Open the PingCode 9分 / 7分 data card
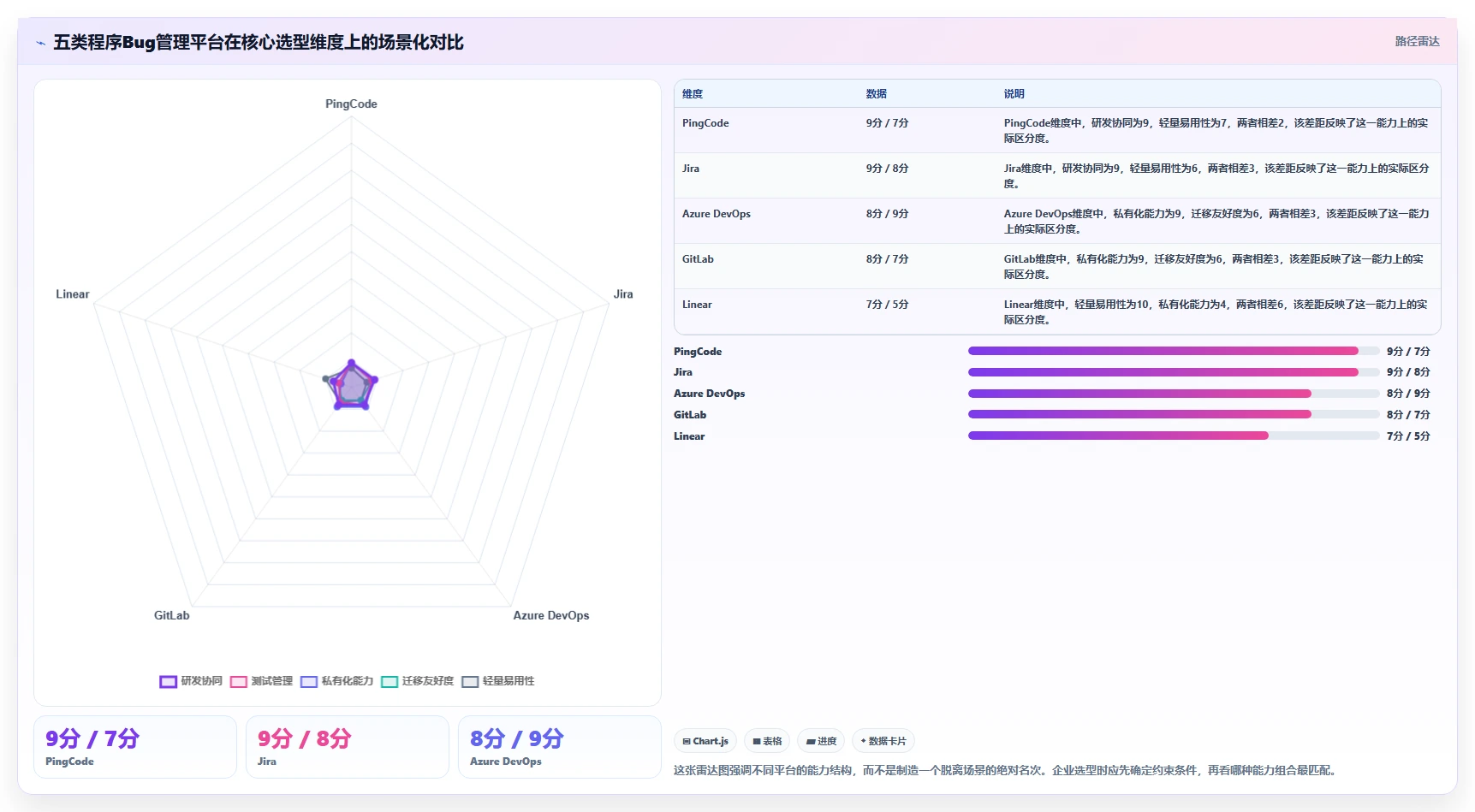Screen dimensions: 1475x812 135,747
